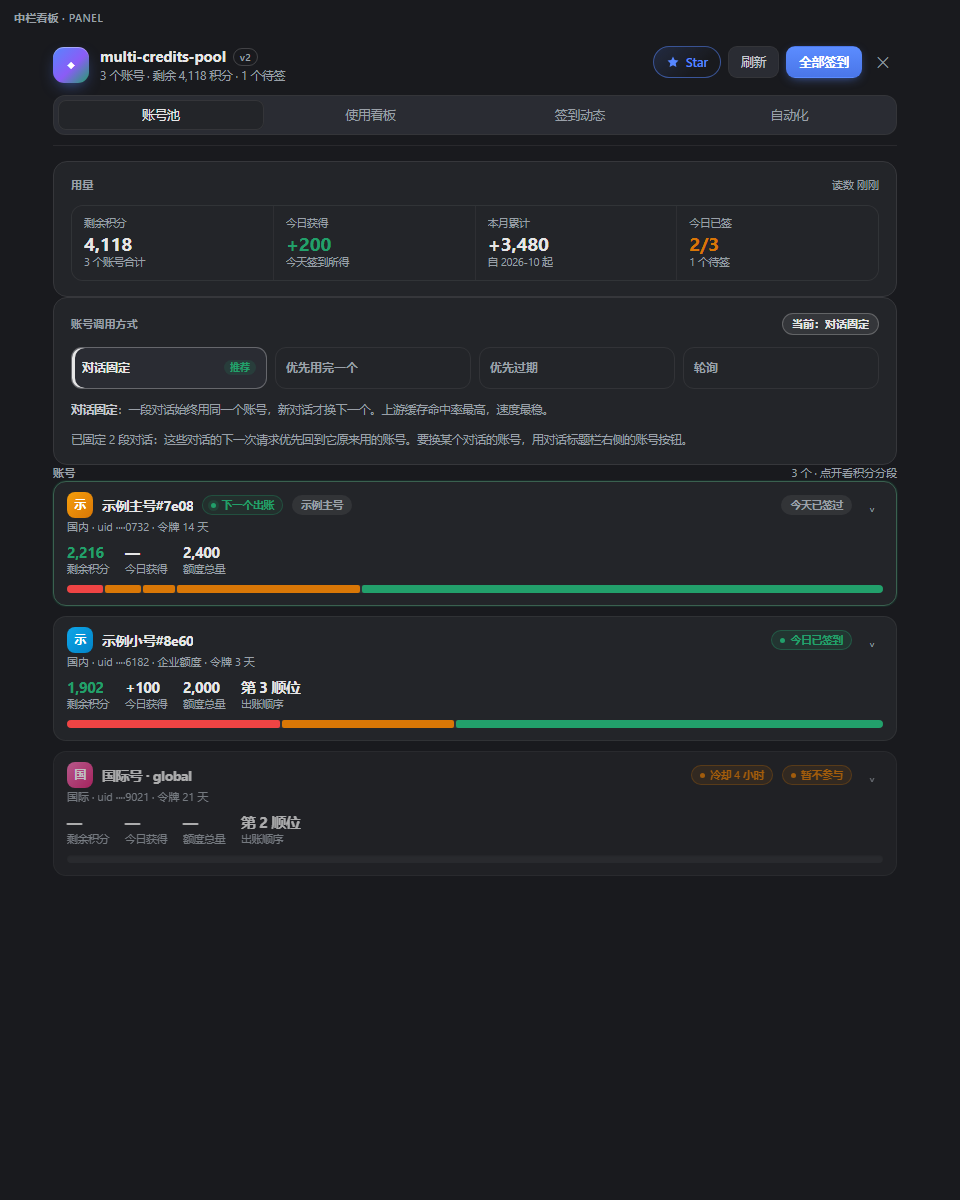Click the 今日获得 +200 stat
This screenshot has width=960, height=1200.
tap(374, 243)
